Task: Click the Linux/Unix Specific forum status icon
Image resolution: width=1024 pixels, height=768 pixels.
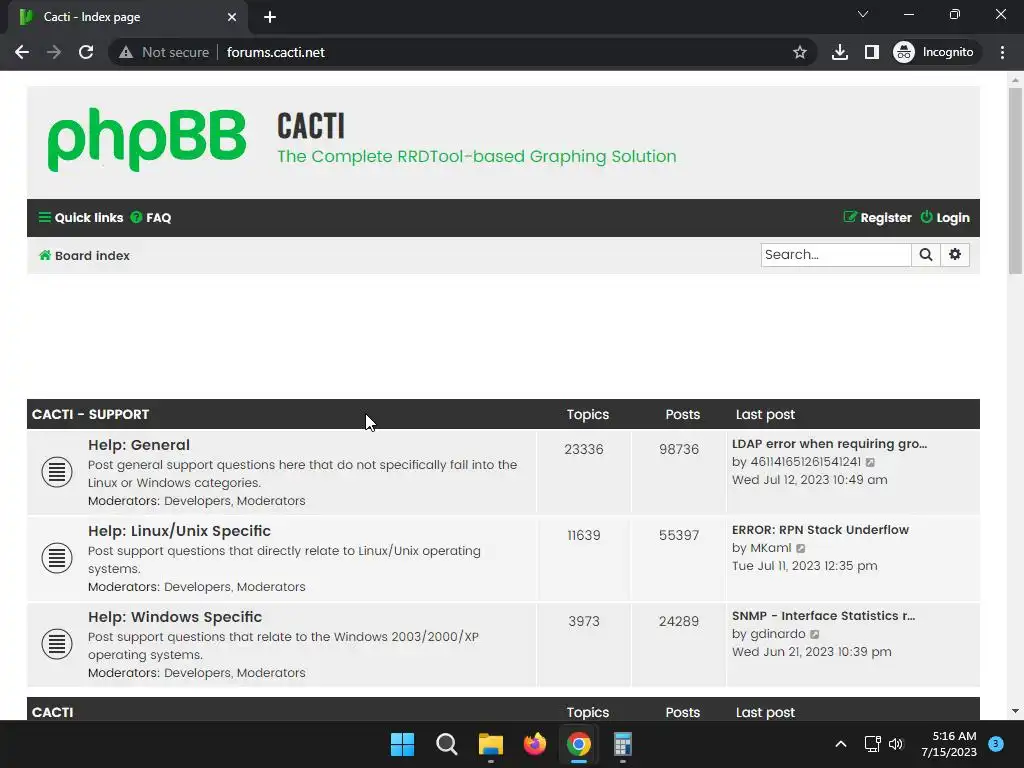Action: click(x=57, y=558)
